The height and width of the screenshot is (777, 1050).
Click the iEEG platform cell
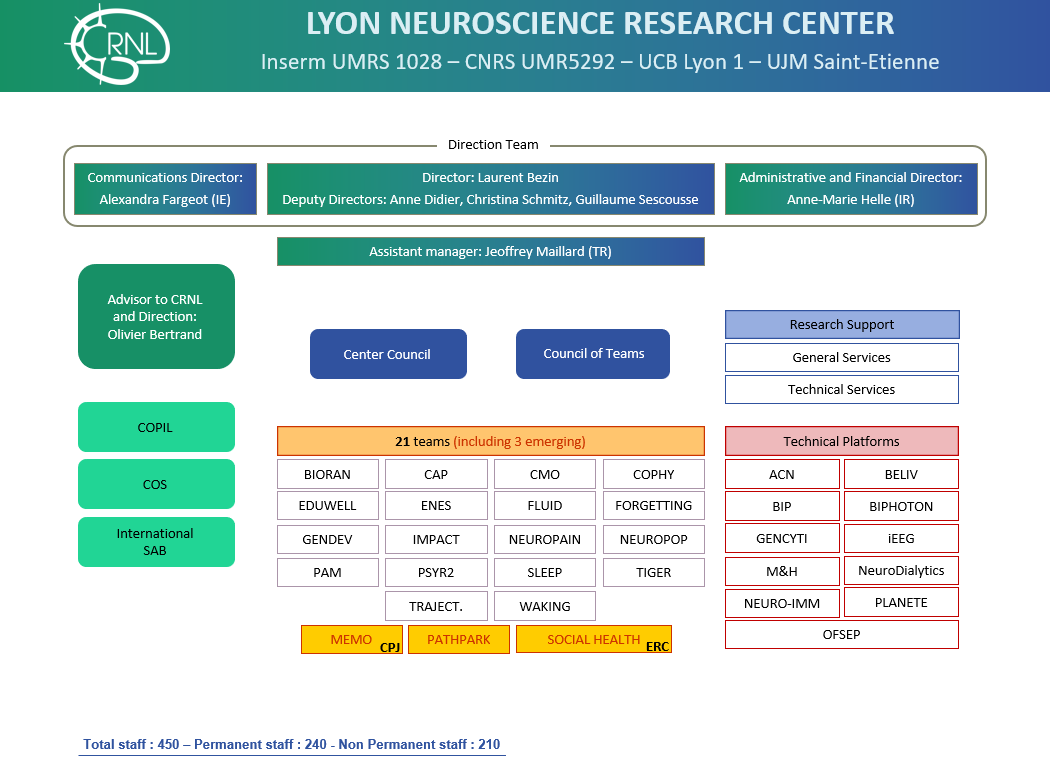point(901,539)
